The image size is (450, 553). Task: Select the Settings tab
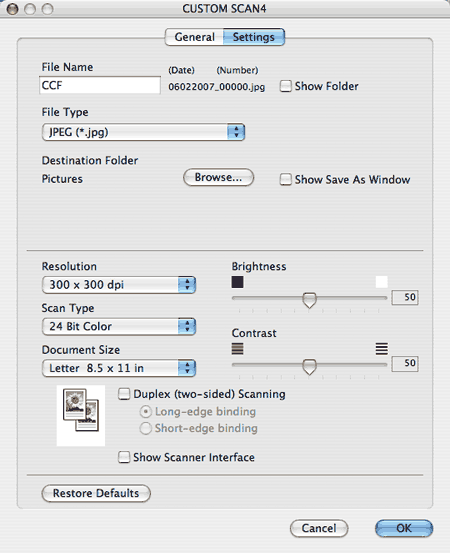pos(254,37)
